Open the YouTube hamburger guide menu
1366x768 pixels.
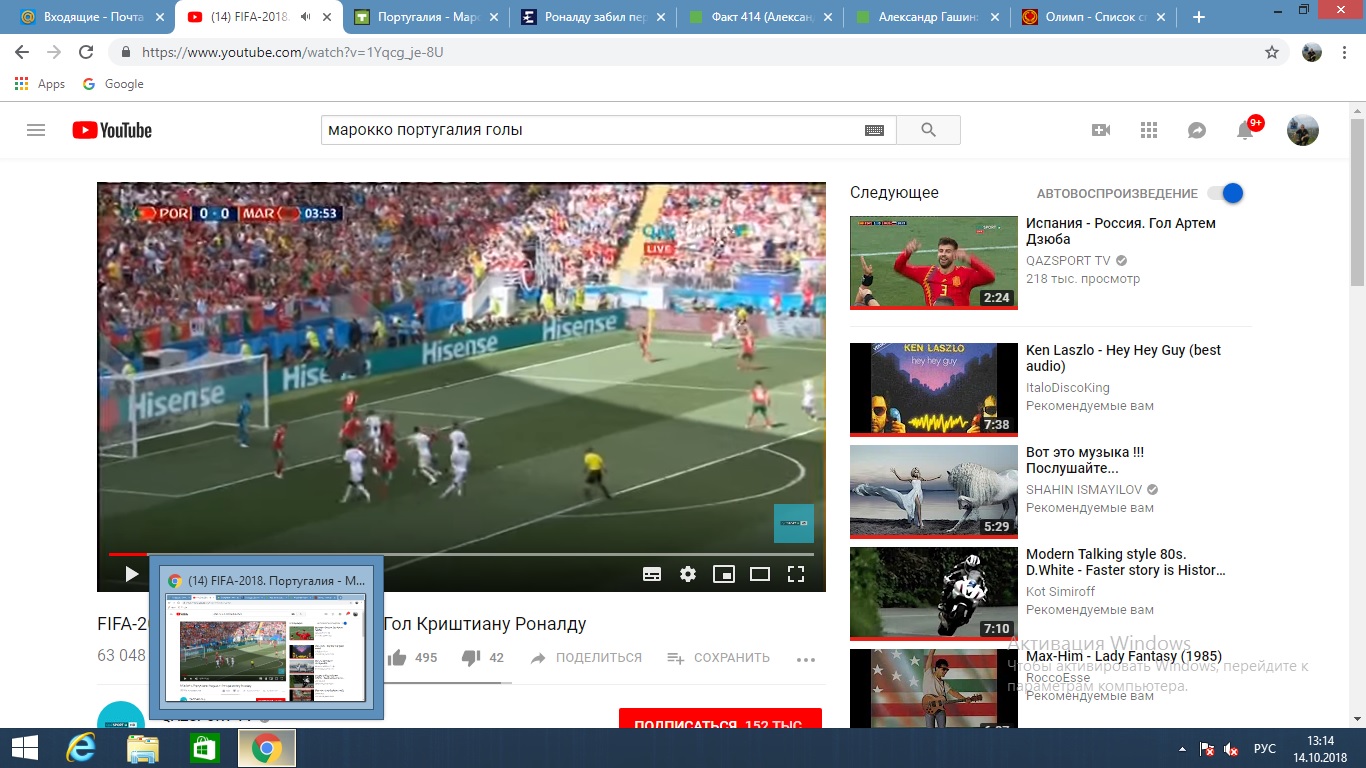(x=36, y=130)
